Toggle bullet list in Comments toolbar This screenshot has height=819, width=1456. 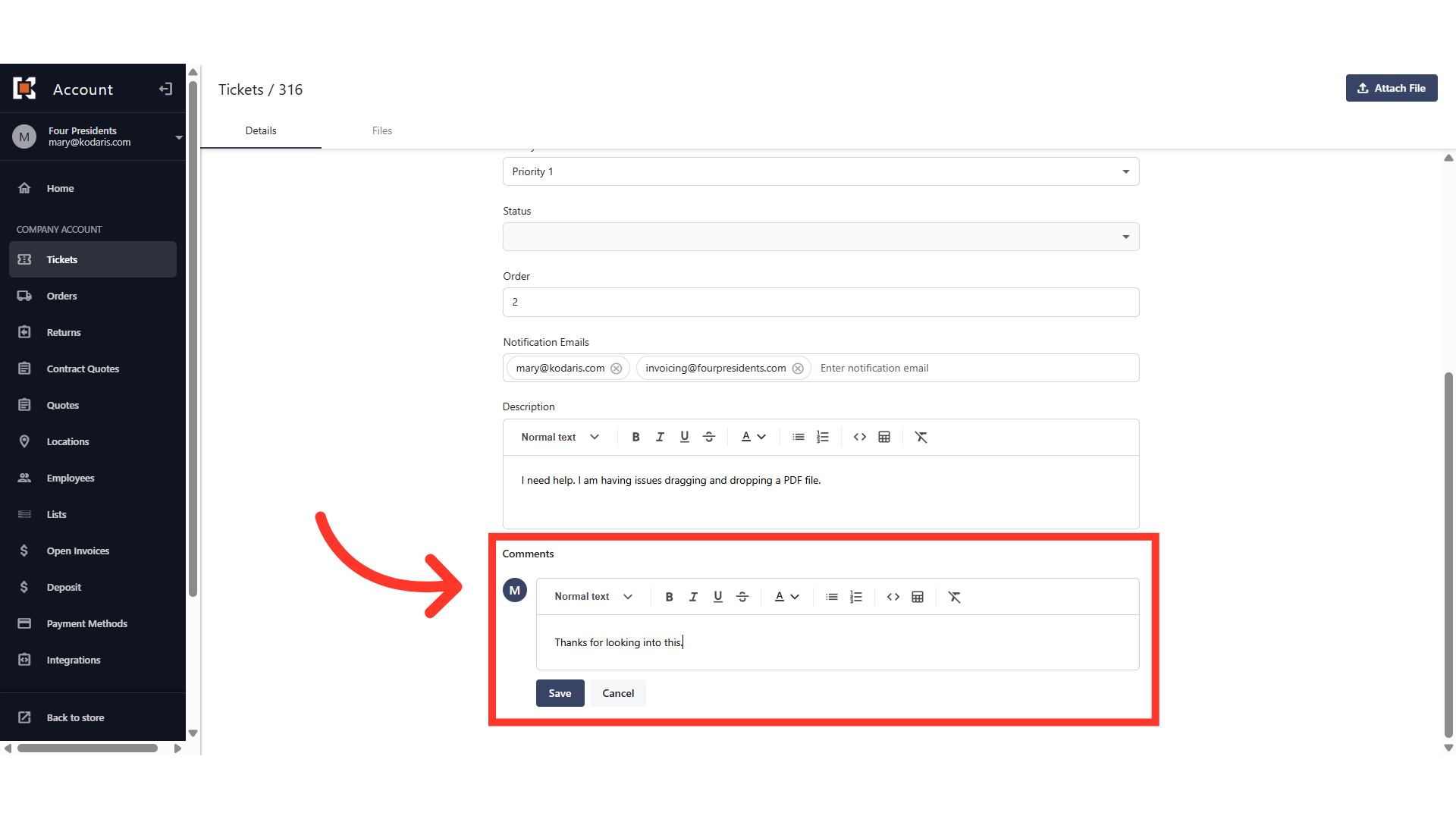(832, 597)
